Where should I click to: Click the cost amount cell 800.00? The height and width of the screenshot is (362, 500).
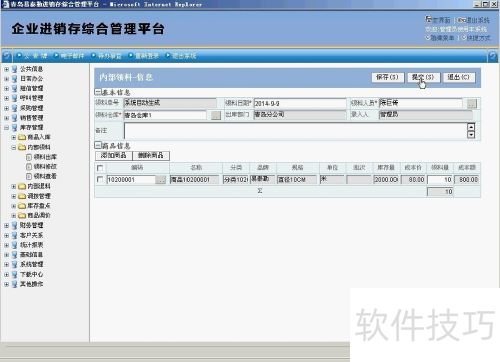(x=467, y=180)
